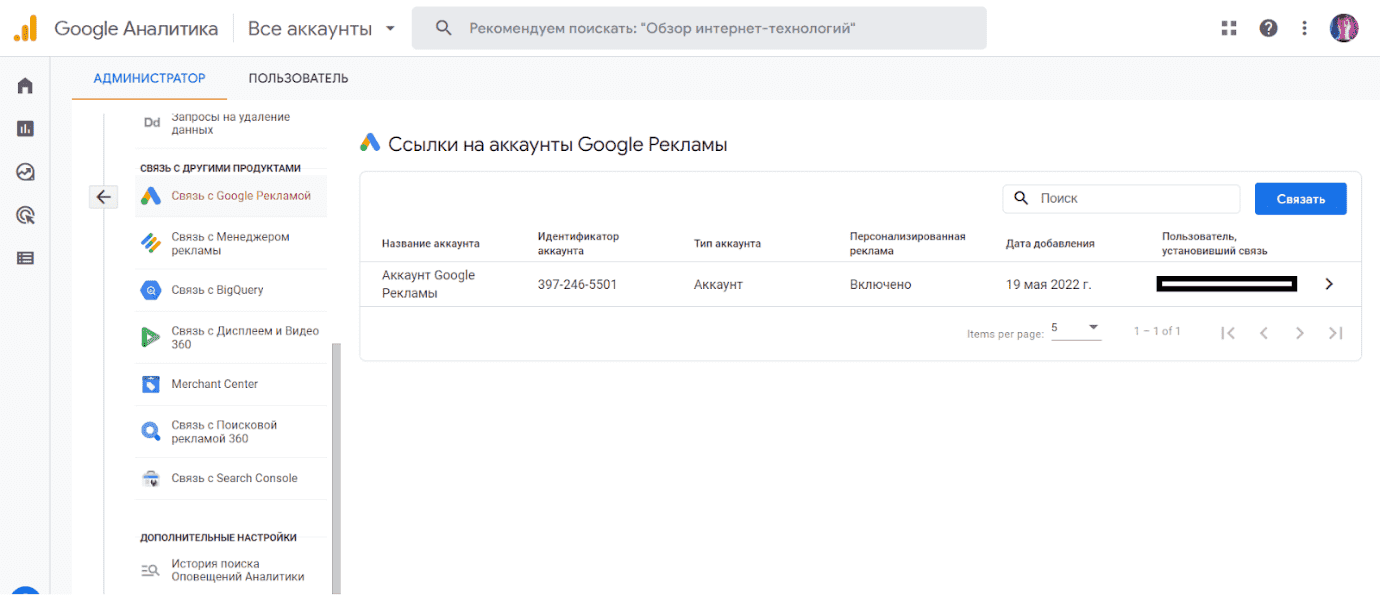Open the 'Все аккаунты' account selector dropdown

(x=322, y=28)
